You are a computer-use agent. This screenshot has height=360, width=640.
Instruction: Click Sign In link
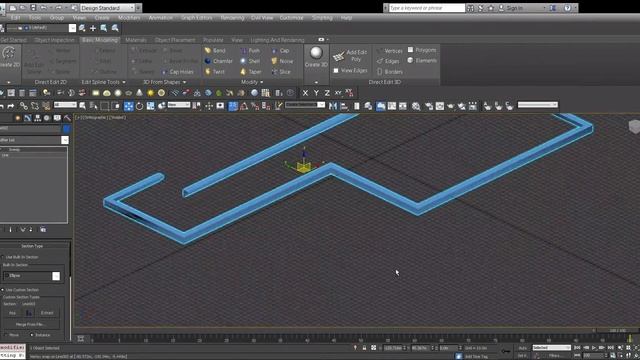point(514,8)
